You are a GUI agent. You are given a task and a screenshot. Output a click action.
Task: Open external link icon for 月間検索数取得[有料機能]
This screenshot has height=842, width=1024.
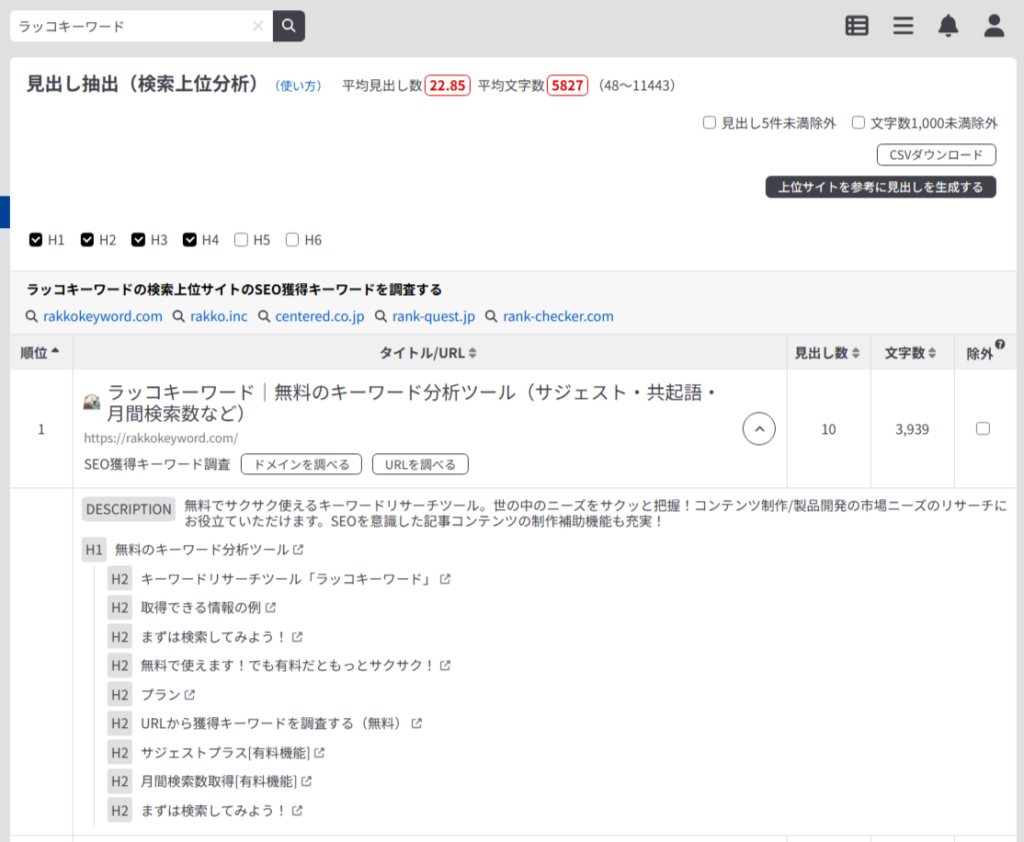(x=306, y=782)
